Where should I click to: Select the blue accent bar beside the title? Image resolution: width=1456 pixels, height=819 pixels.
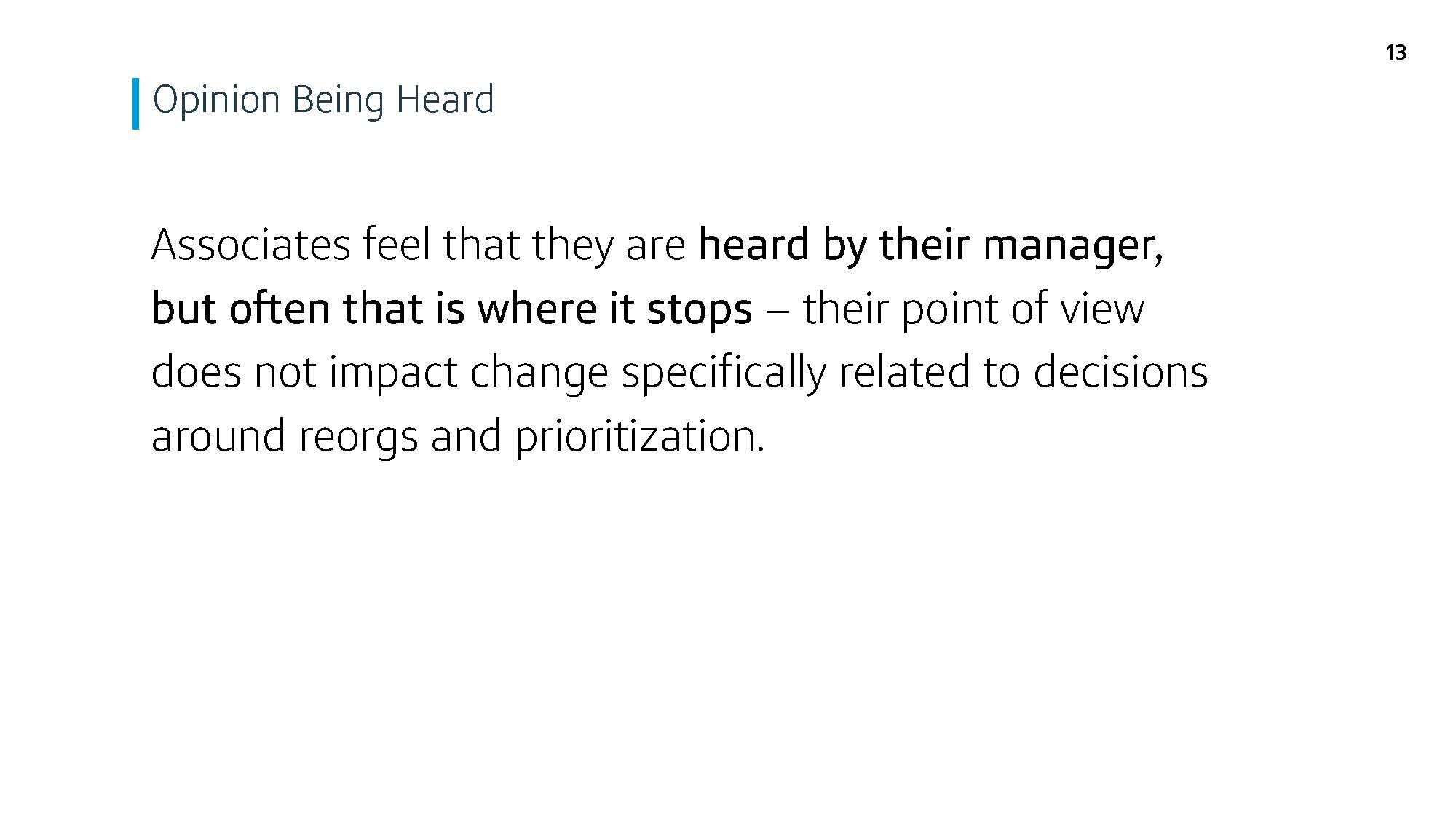(x=135, y=103)
